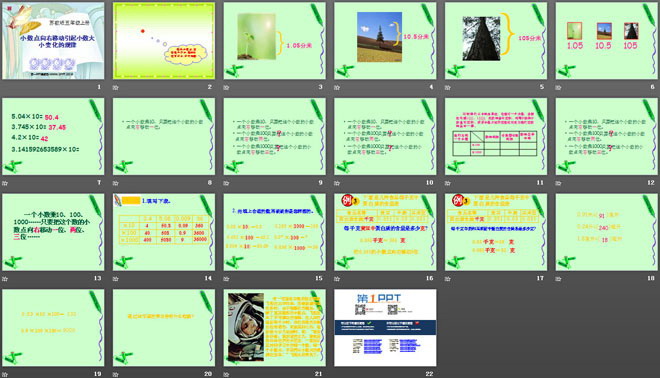
Task: Click the animation star icon under slide 2
Action: pos(115,88)
